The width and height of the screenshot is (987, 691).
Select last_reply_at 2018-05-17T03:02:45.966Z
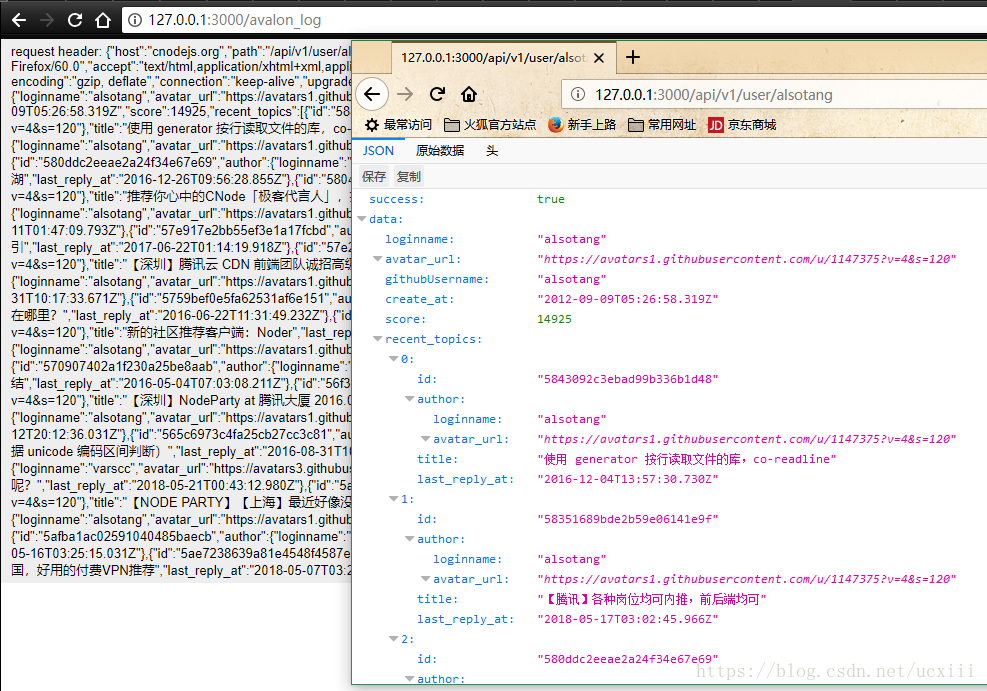(627, 619)
